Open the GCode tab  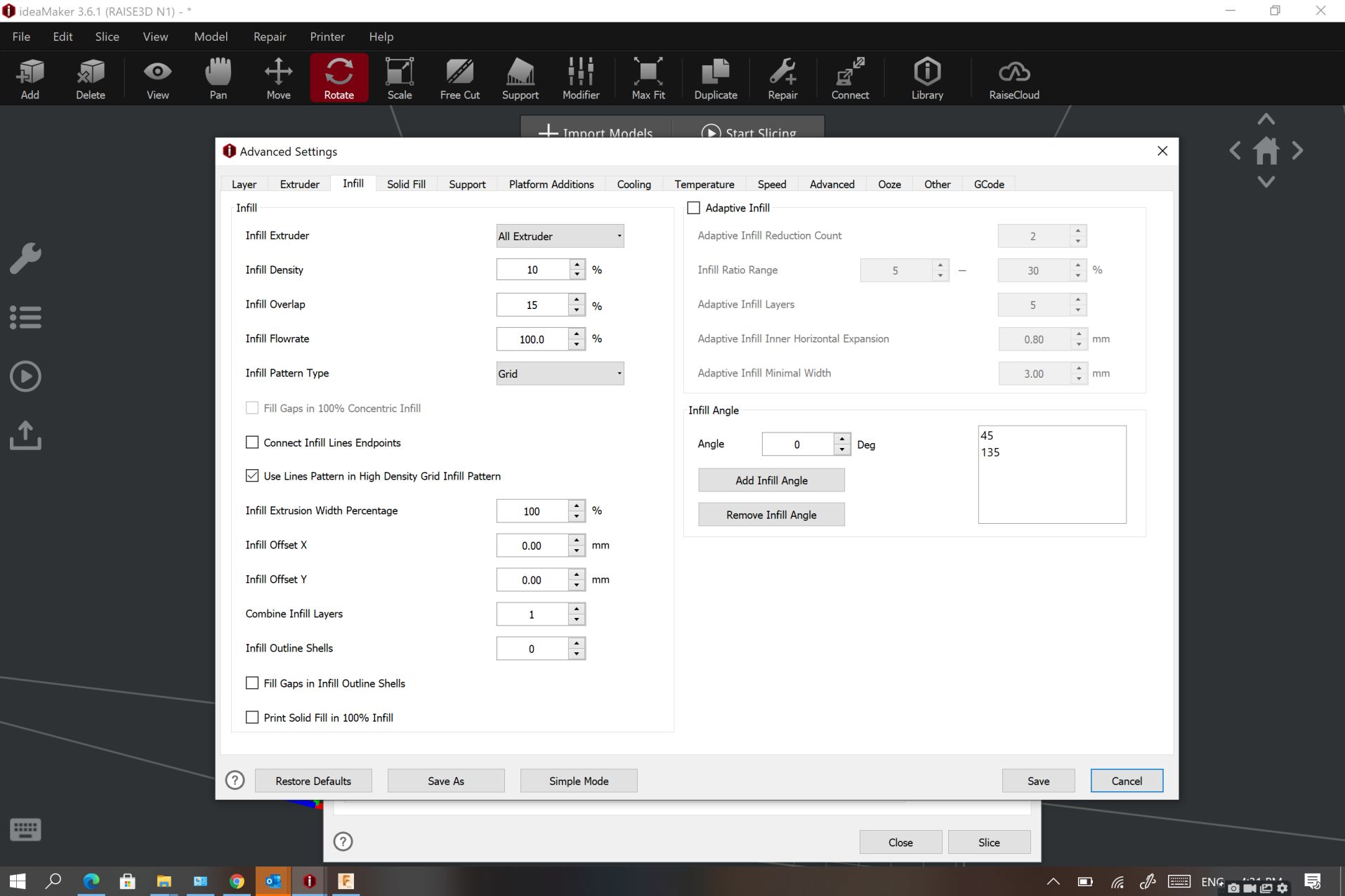coord(989,184)
